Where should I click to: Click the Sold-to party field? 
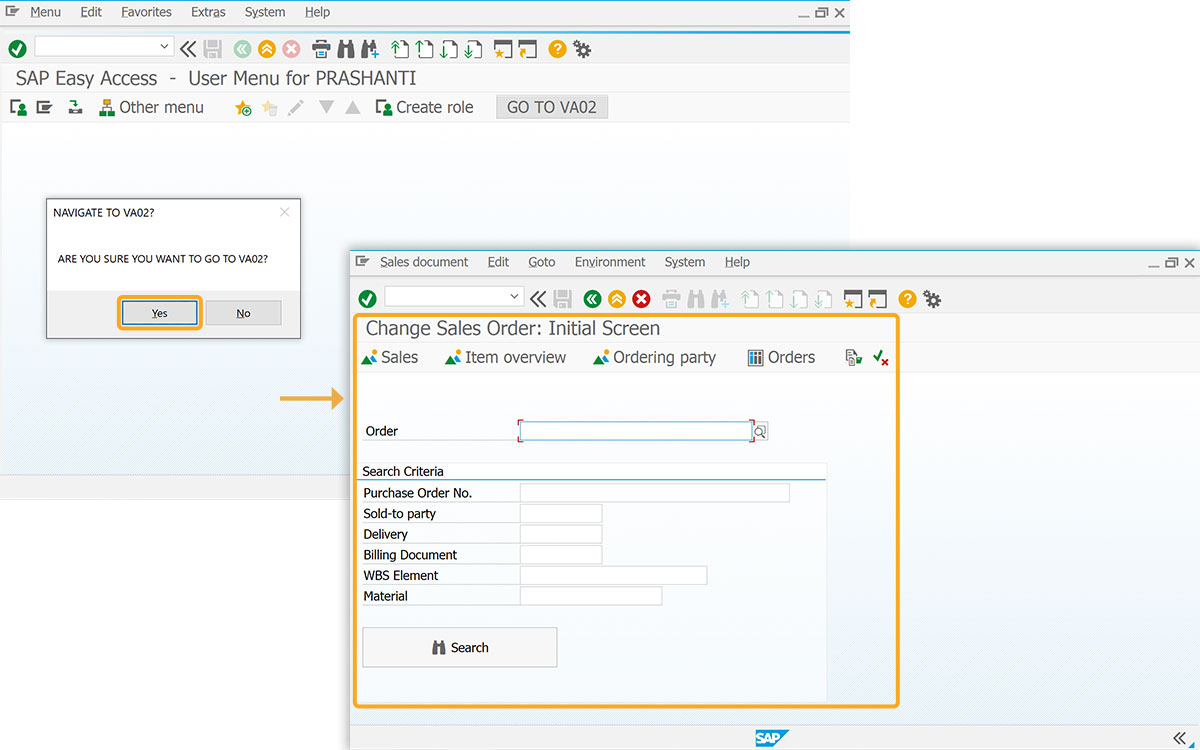[x=561, y=513]
